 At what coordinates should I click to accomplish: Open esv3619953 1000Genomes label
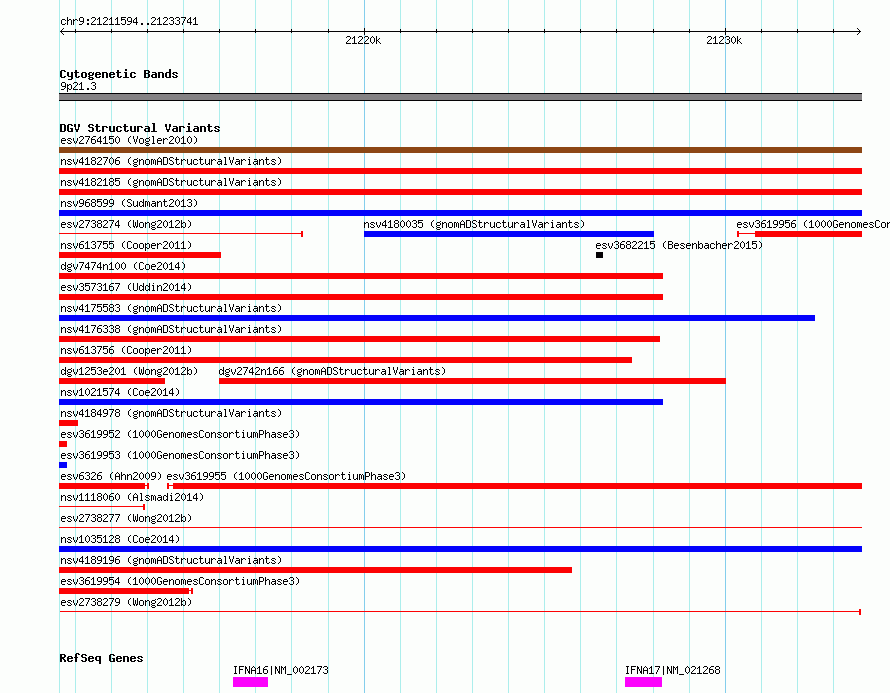(180, 455)
